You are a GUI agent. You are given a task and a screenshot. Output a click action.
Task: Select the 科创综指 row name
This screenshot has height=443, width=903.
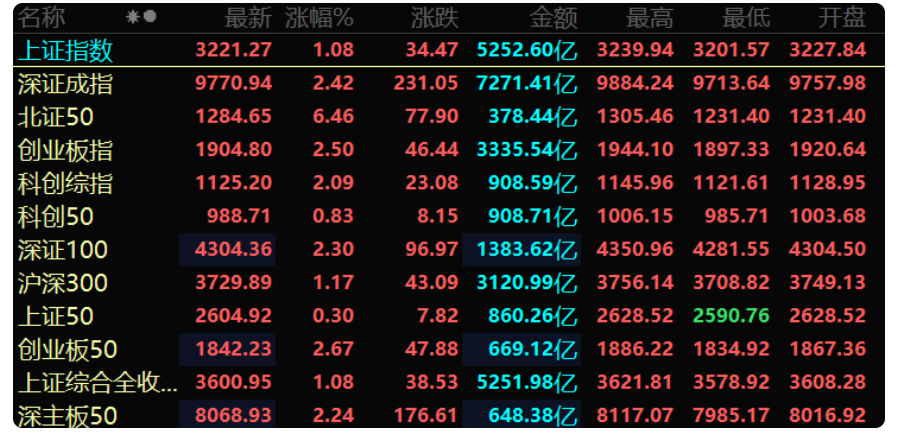coord(65,184)
